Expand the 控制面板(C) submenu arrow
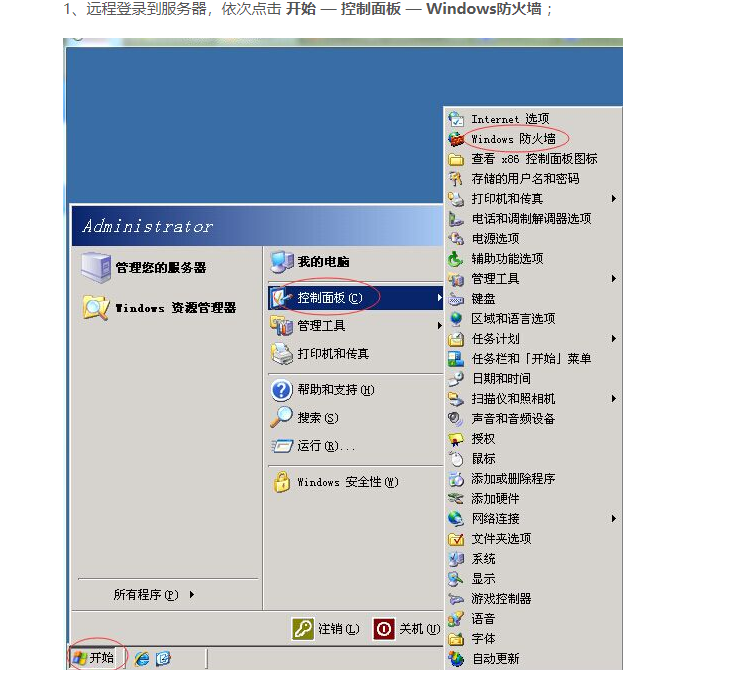The image size is (741, 687). pos(439,298)
